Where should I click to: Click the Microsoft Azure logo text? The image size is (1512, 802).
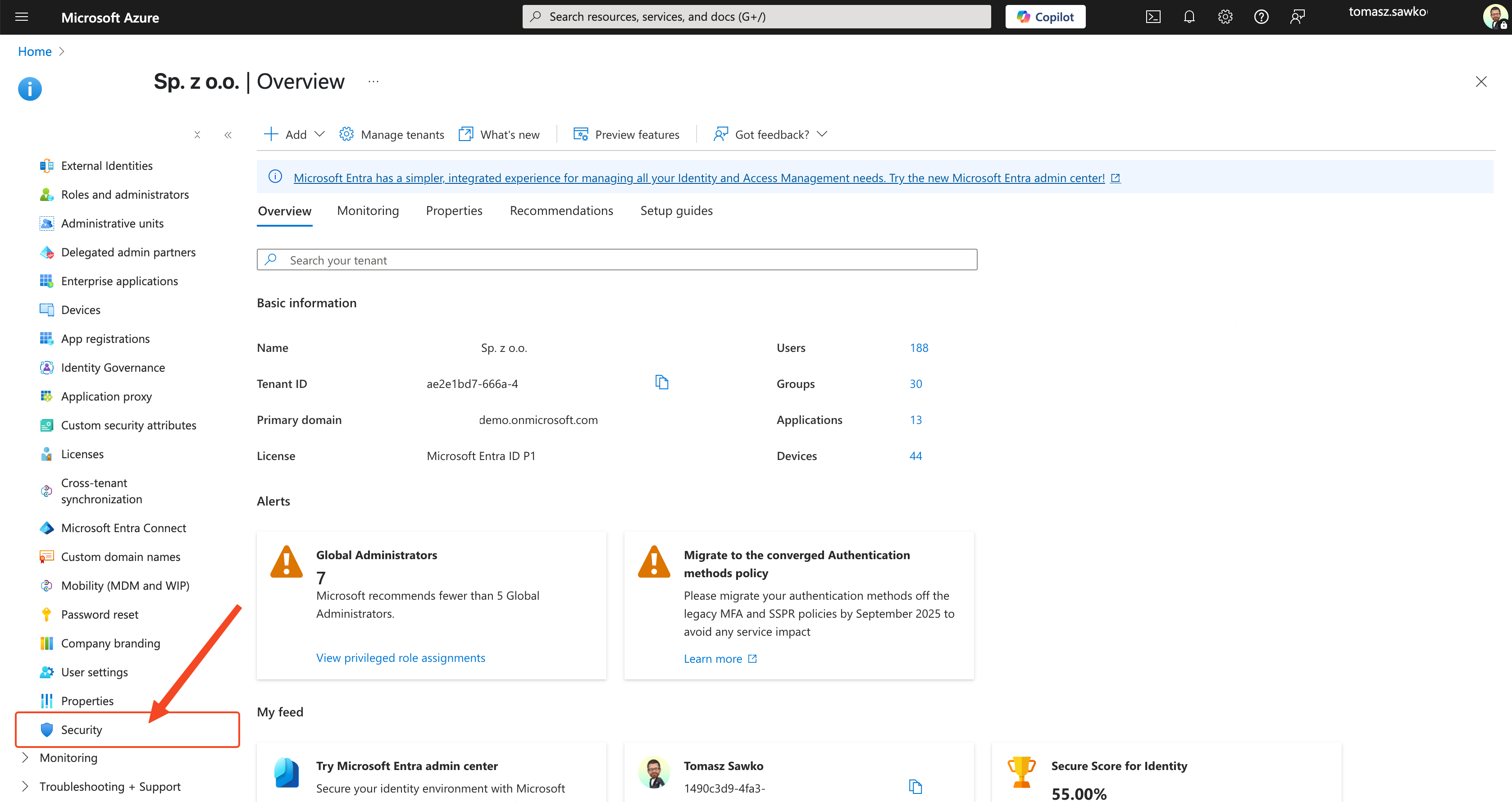(110, 18)
